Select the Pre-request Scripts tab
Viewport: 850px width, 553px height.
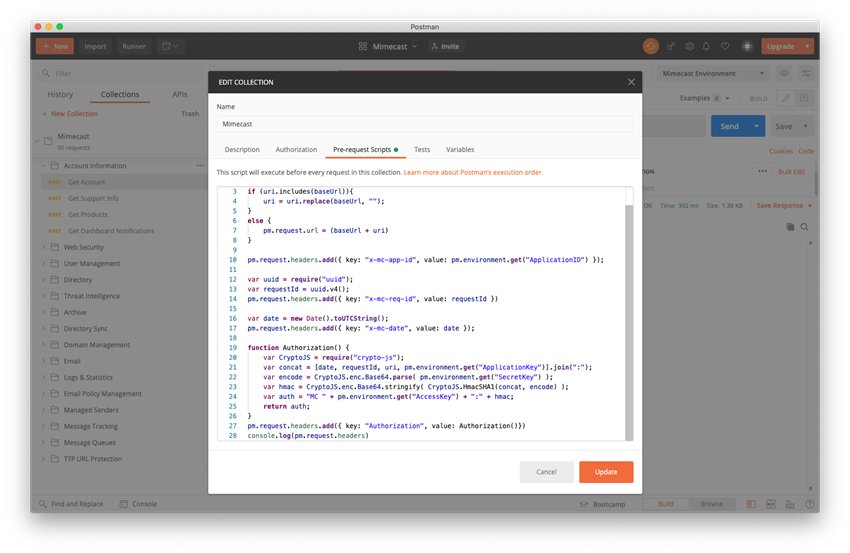[x=365, y=150]
